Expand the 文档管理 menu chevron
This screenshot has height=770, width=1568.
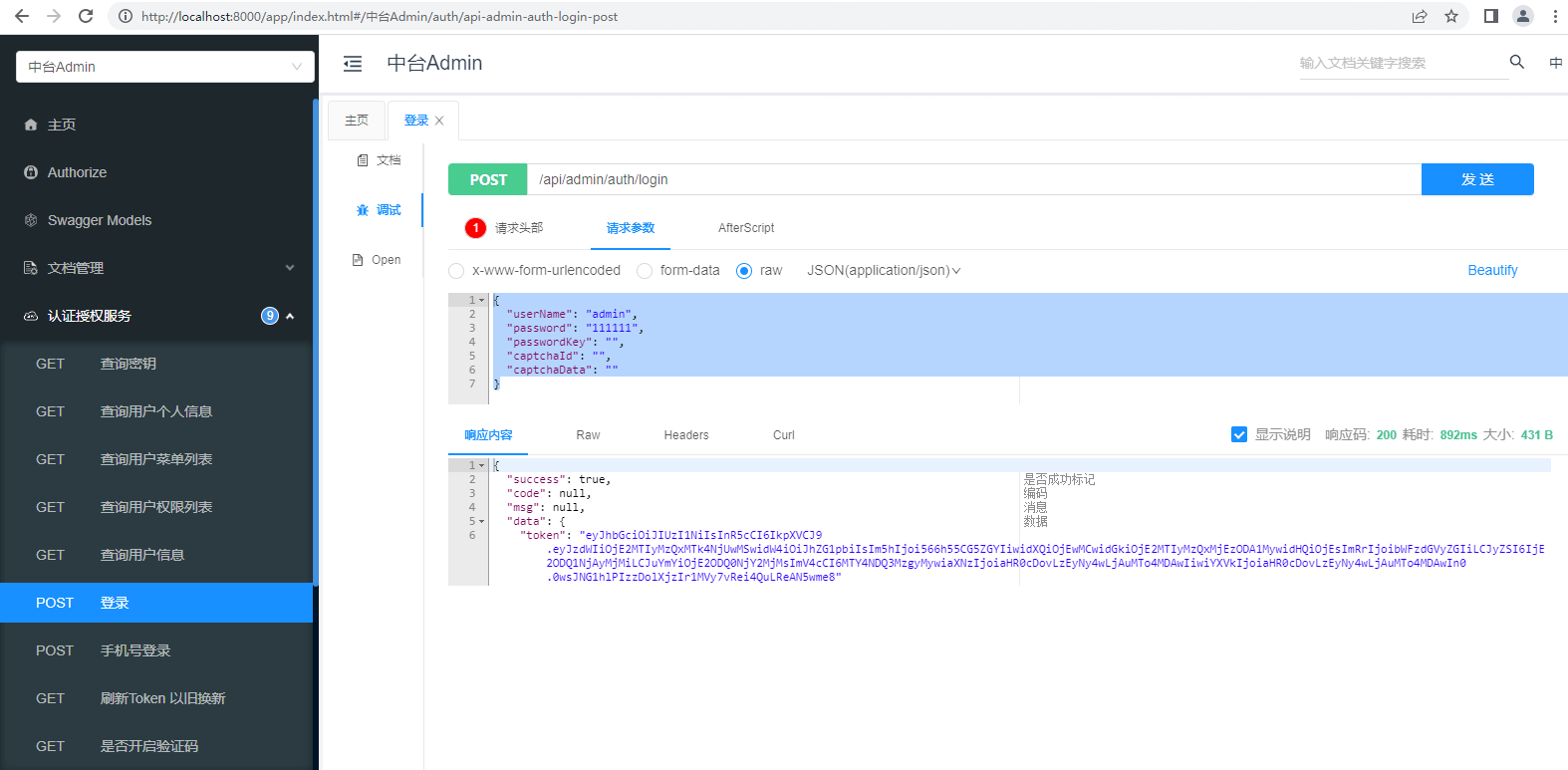(290, 268)
